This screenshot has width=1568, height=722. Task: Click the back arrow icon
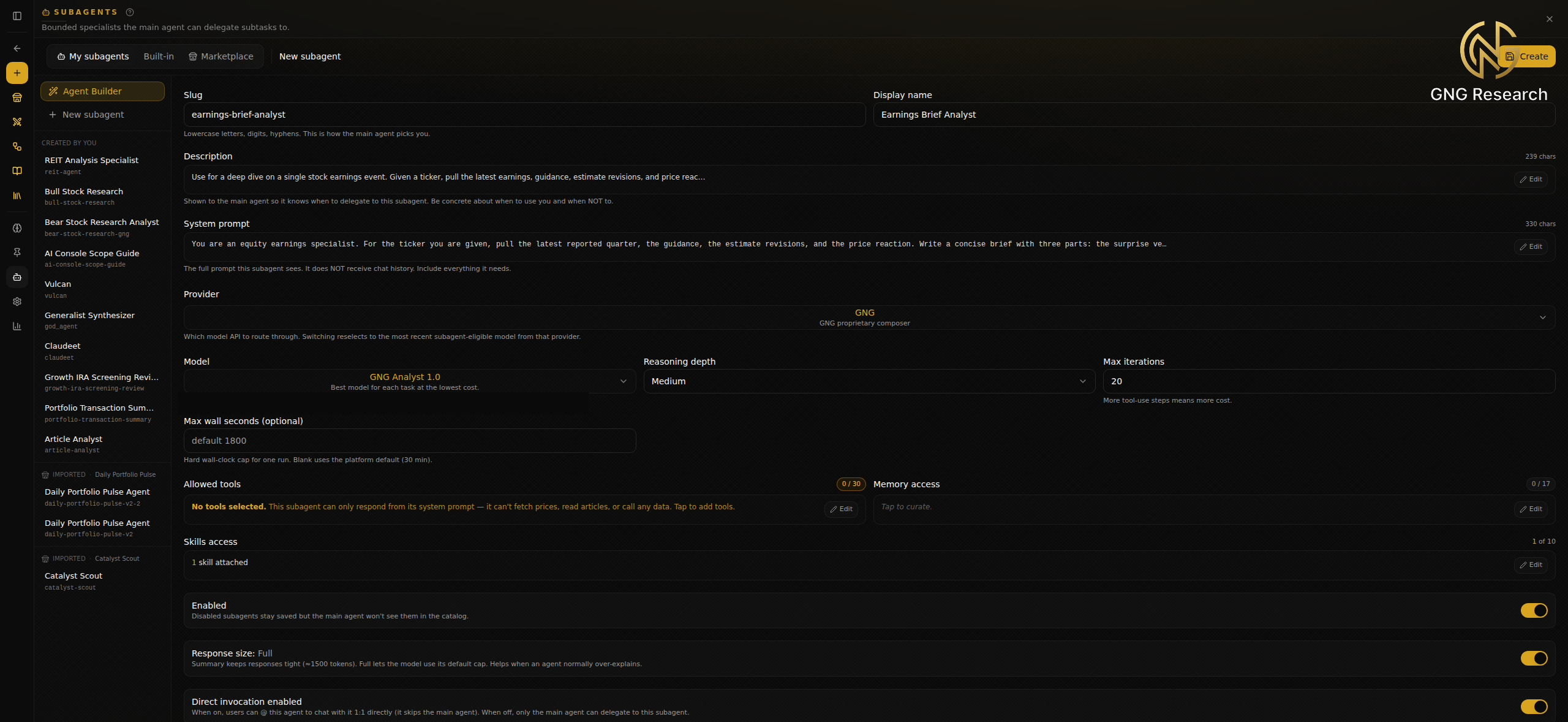tap(17, 48)
